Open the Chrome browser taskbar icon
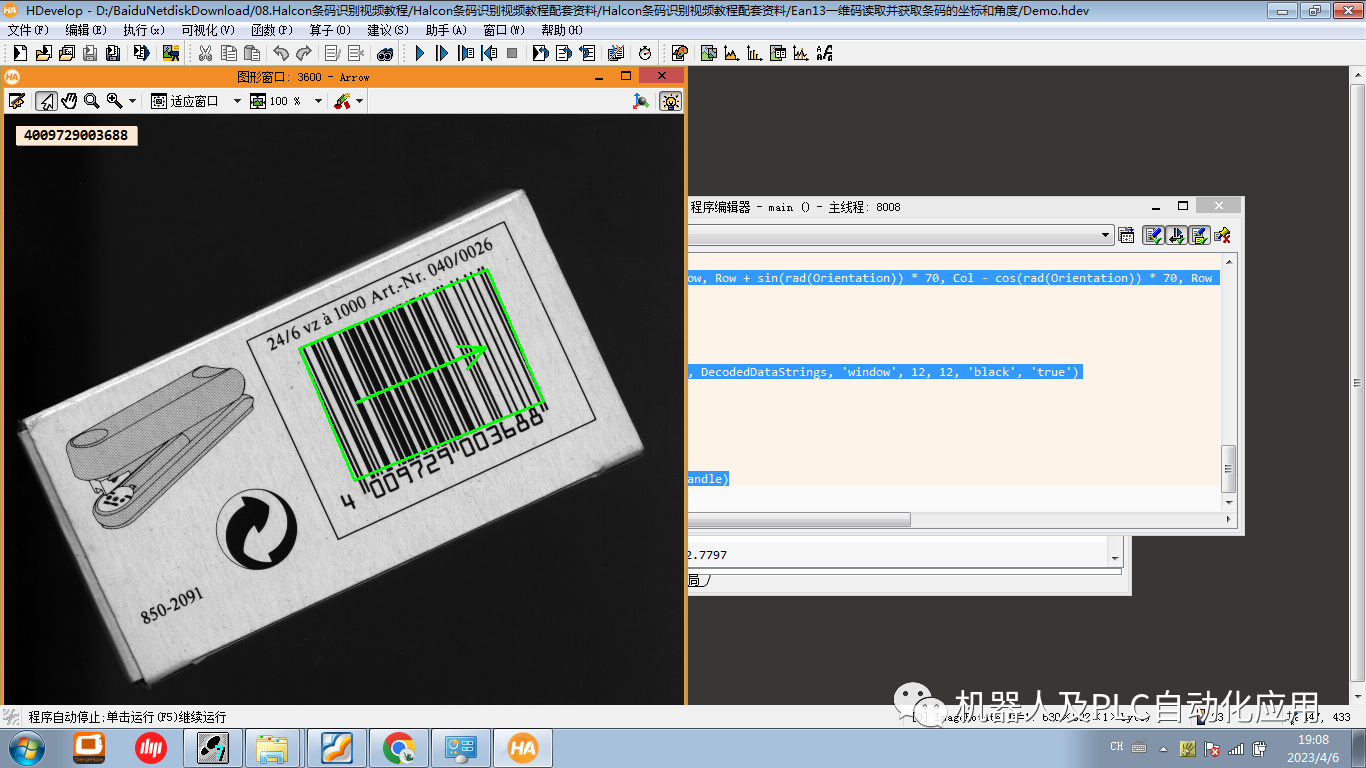This screenshot has height=768, width=1366. (x=399, y=748)
